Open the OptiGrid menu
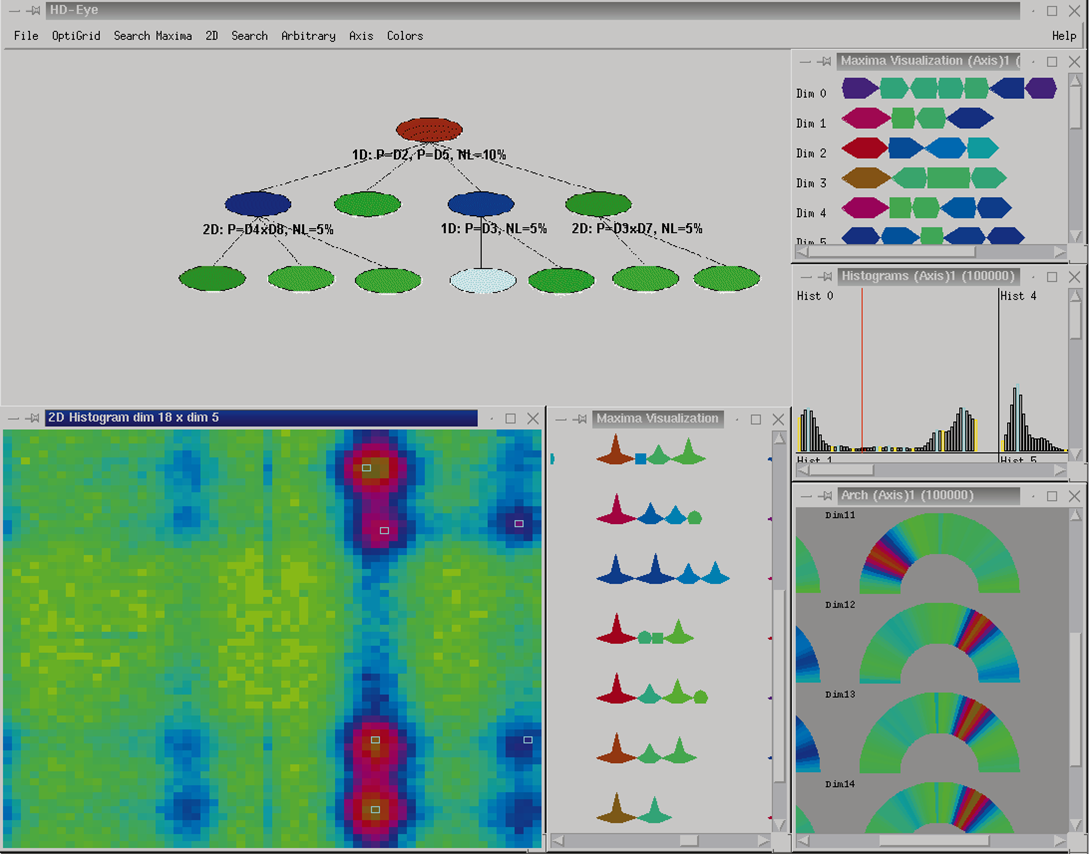This screenshot has width=1089, height=854. [x=76, y=35]
